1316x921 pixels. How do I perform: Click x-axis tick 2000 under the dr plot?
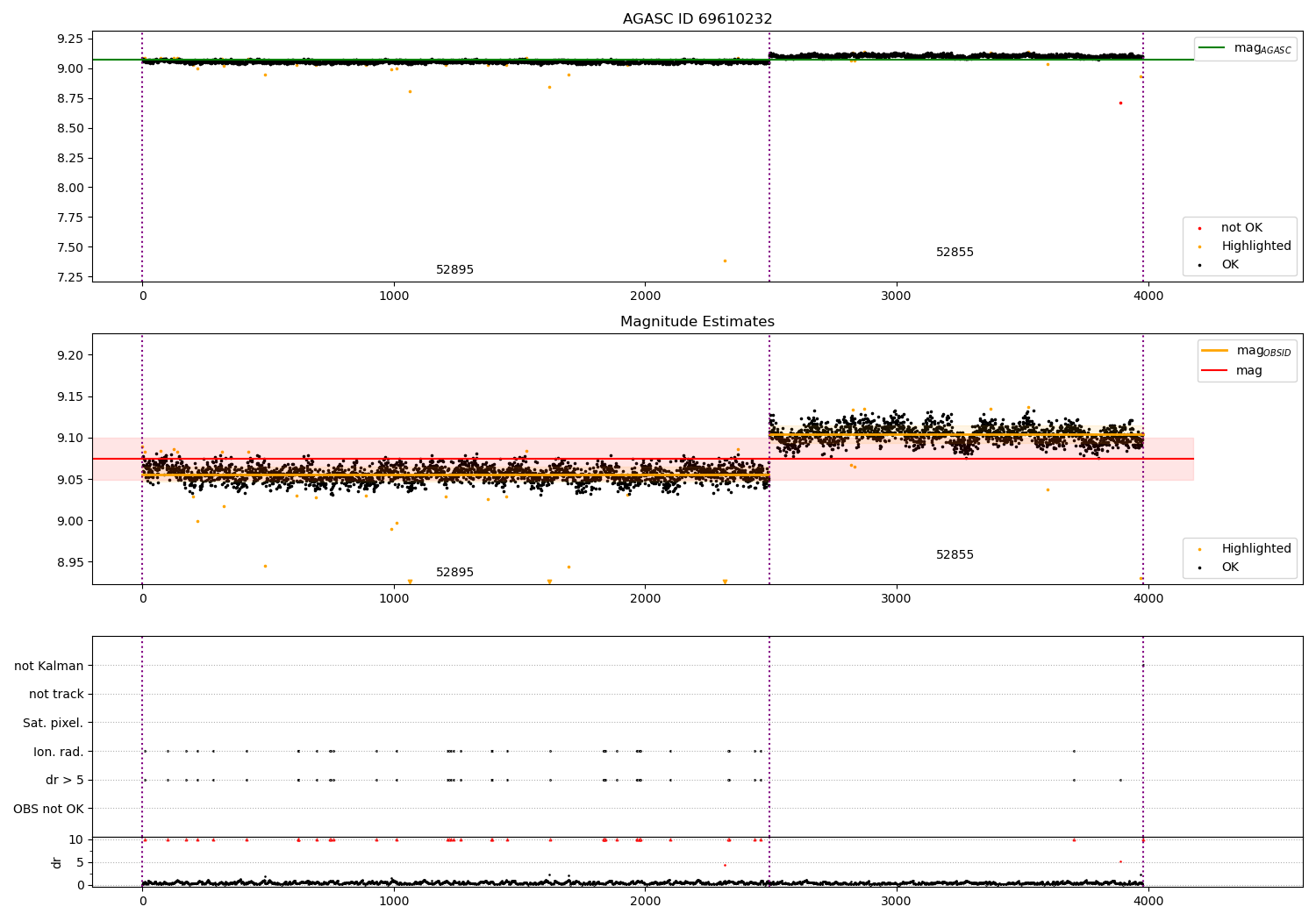coord(646,902)
